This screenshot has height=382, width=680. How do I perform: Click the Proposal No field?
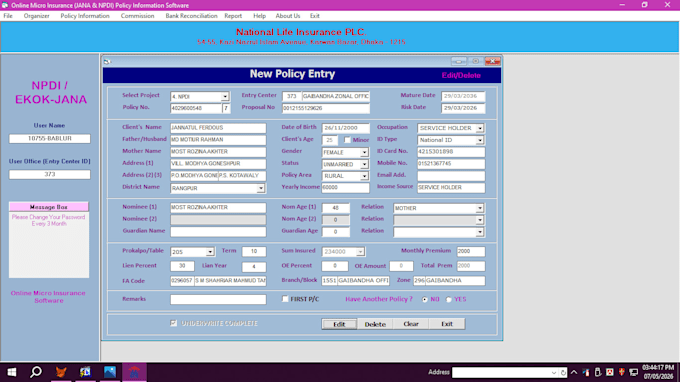pyautogui.click(x=326, y=108)
